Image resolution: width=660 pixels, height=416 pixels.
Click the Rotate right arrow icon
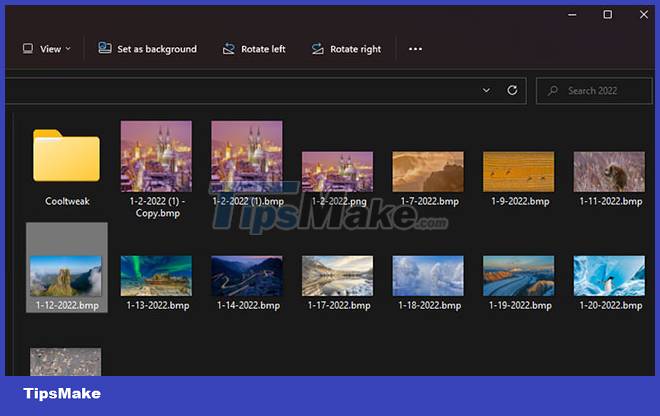318,49
